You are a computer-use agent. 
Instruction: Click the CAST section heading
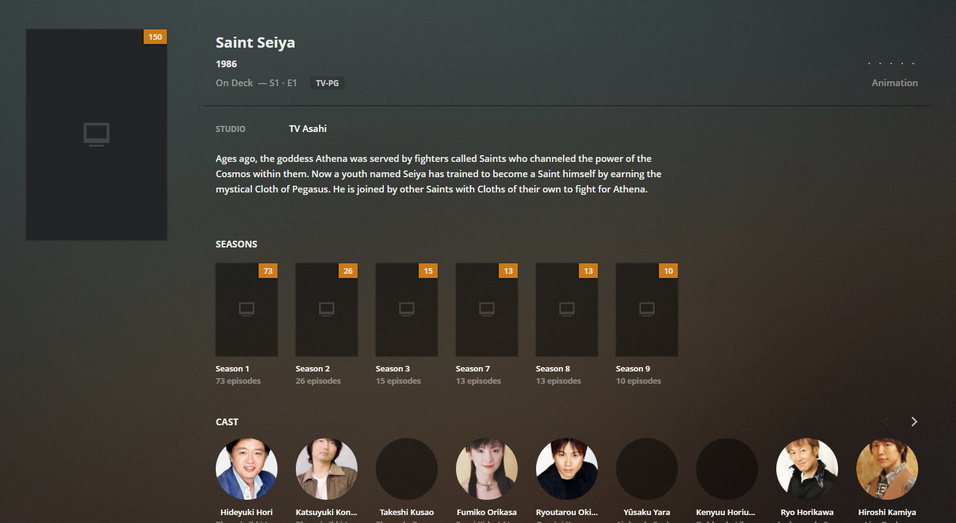click(x=227, y=422)
